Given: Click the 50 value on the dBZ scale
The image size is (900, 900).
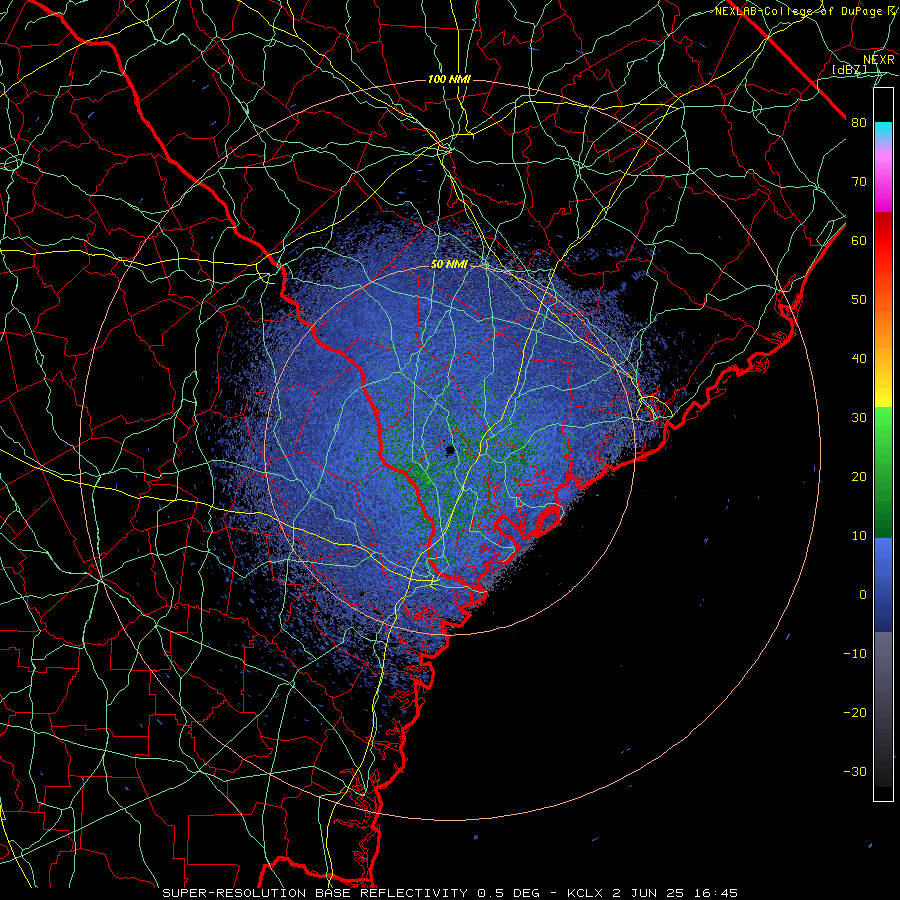Looking at the screenshot, I should (859, 300).
